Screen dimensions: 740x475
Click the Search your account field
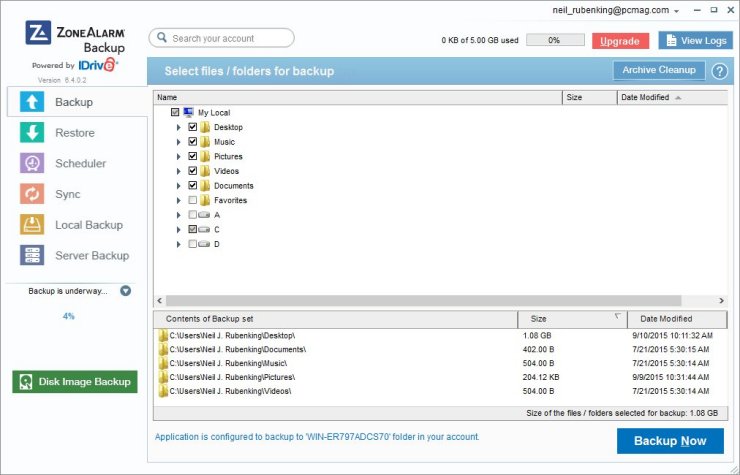(222, 38)
